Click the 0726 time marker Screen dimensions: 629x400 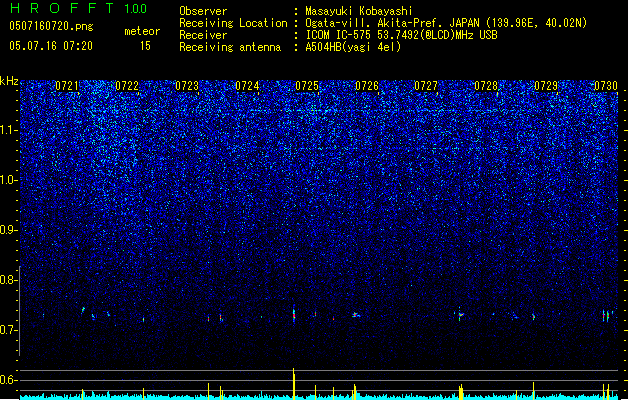[x=367, y=86]
